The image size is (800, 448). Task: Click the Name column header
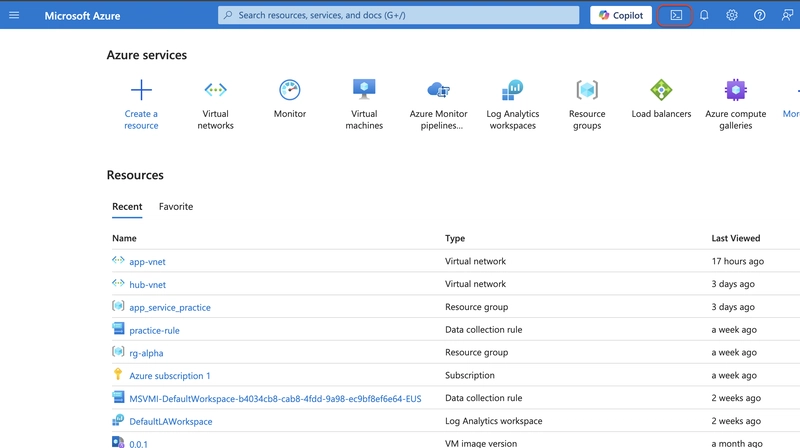tap(124, 238)
